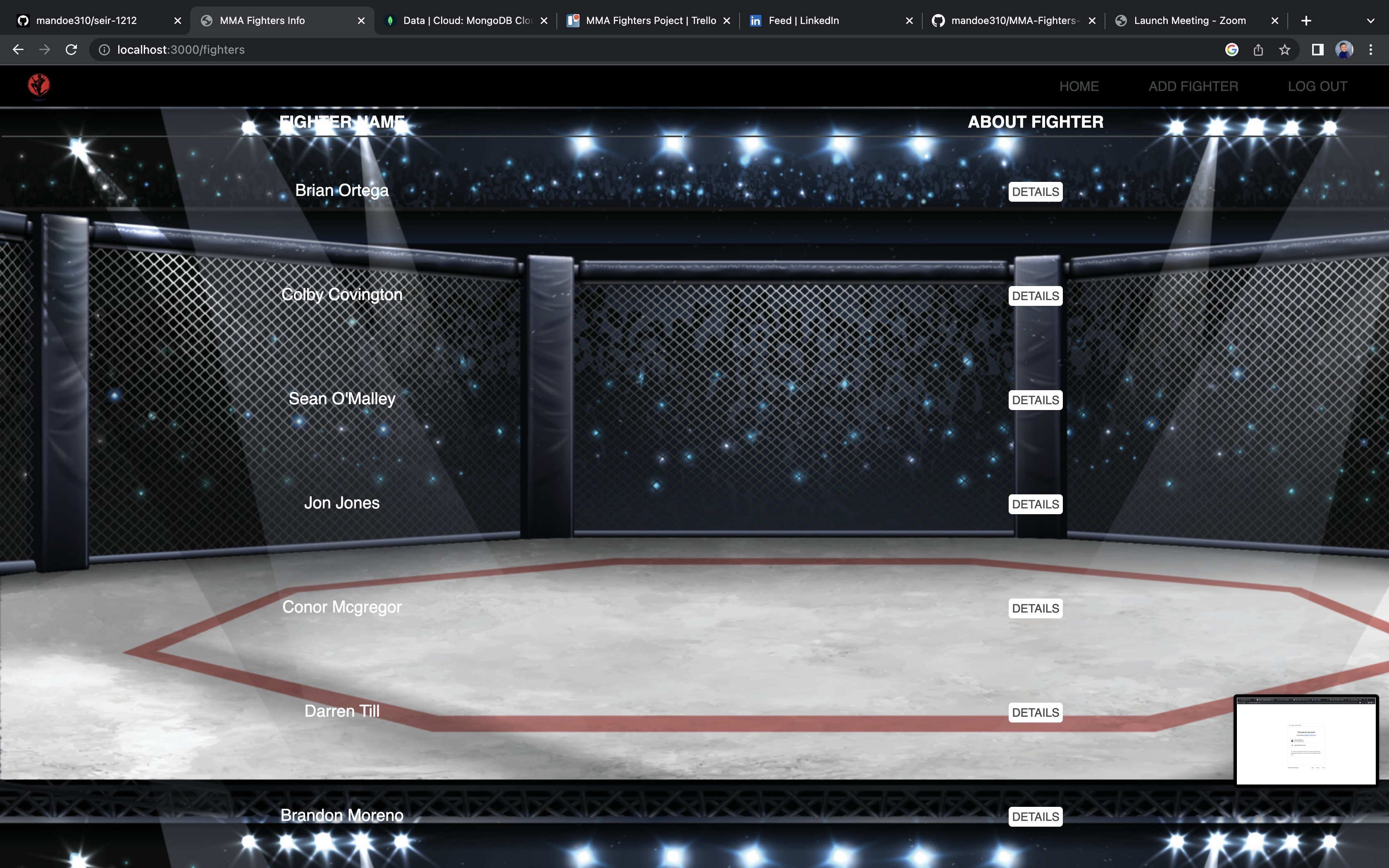This screenshot has height=868, width=1389.
Task: Click the name Brian Ortega
Action: tap(341, 191)
